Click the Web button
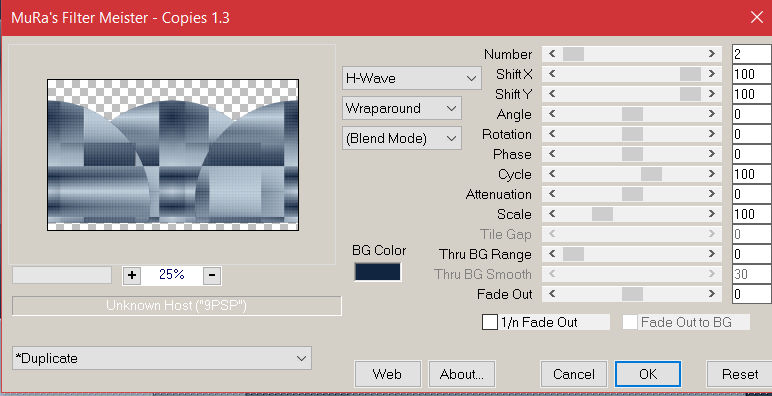 387,374
